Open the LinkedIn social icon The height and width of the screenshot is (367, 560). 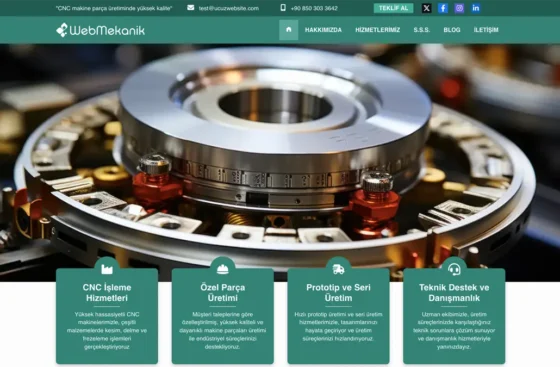click(x=476, y=8)
